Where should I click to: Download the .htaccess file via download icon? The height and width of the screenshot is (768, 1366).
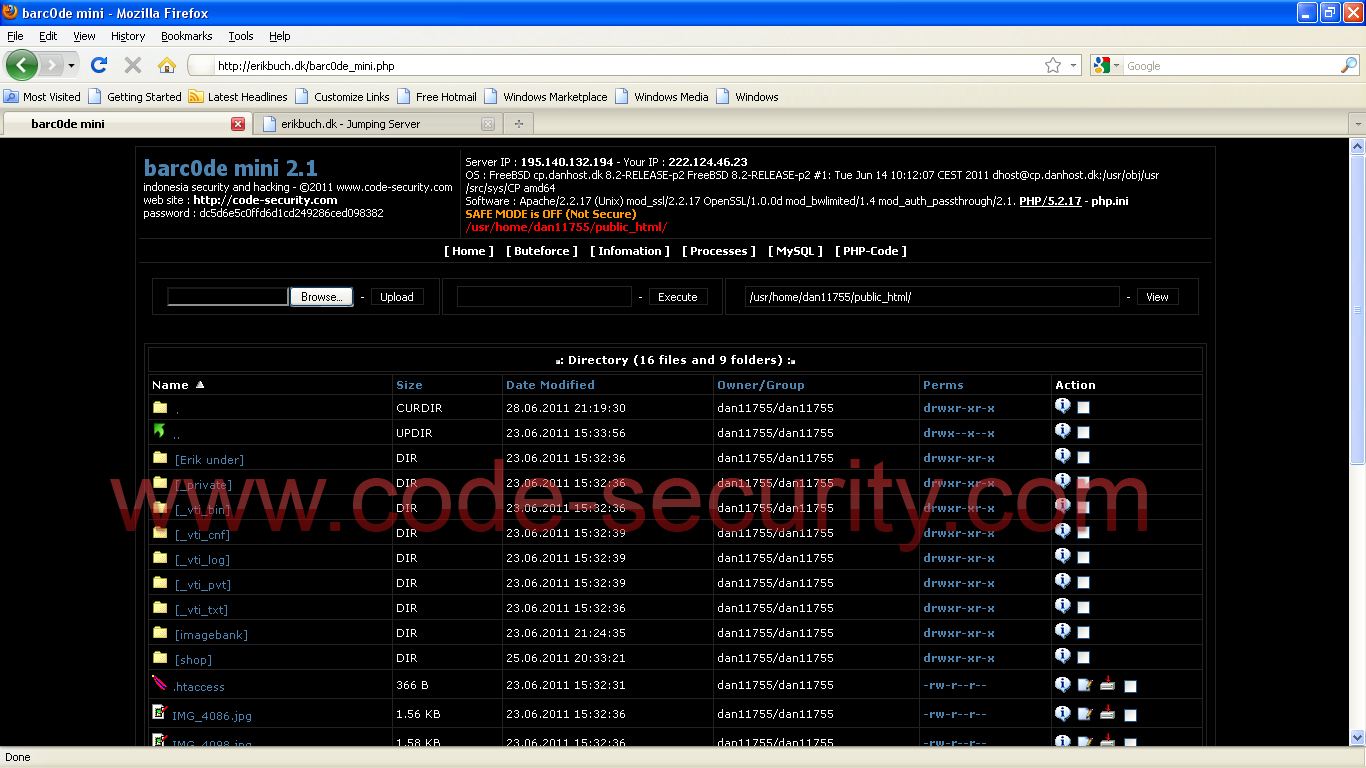click(x=1107, y=684)
